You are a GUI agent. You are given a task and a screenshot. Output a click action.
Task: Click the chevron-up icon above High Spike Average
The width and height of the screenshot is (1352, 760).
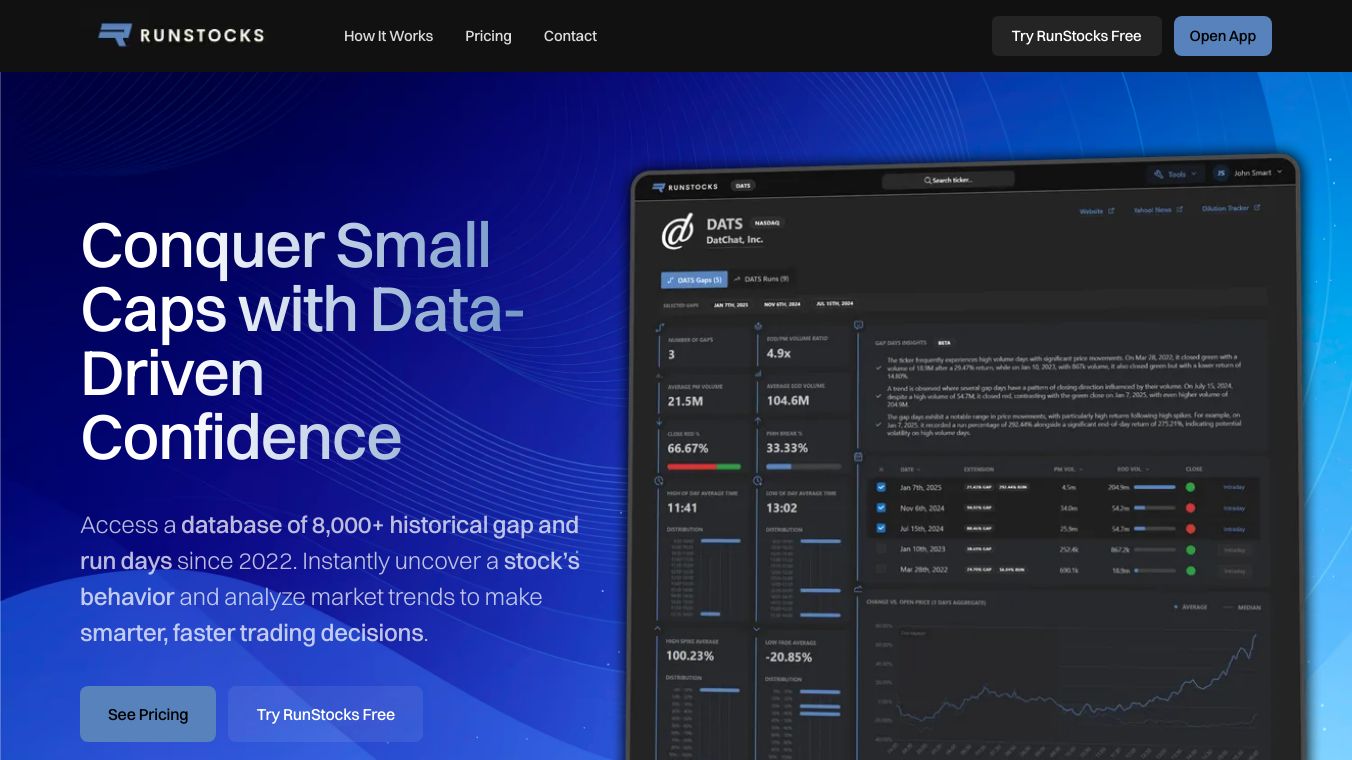(x=659, y=629)
